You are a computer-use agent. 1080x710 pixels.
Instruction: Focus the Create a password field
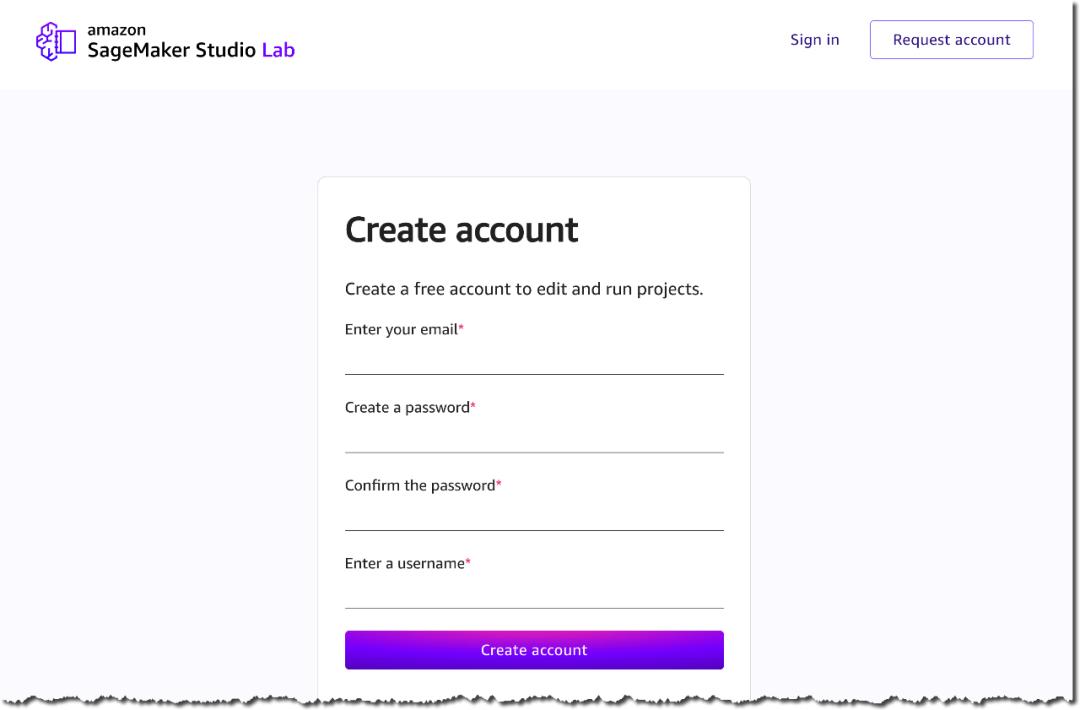tap(534, 438)
